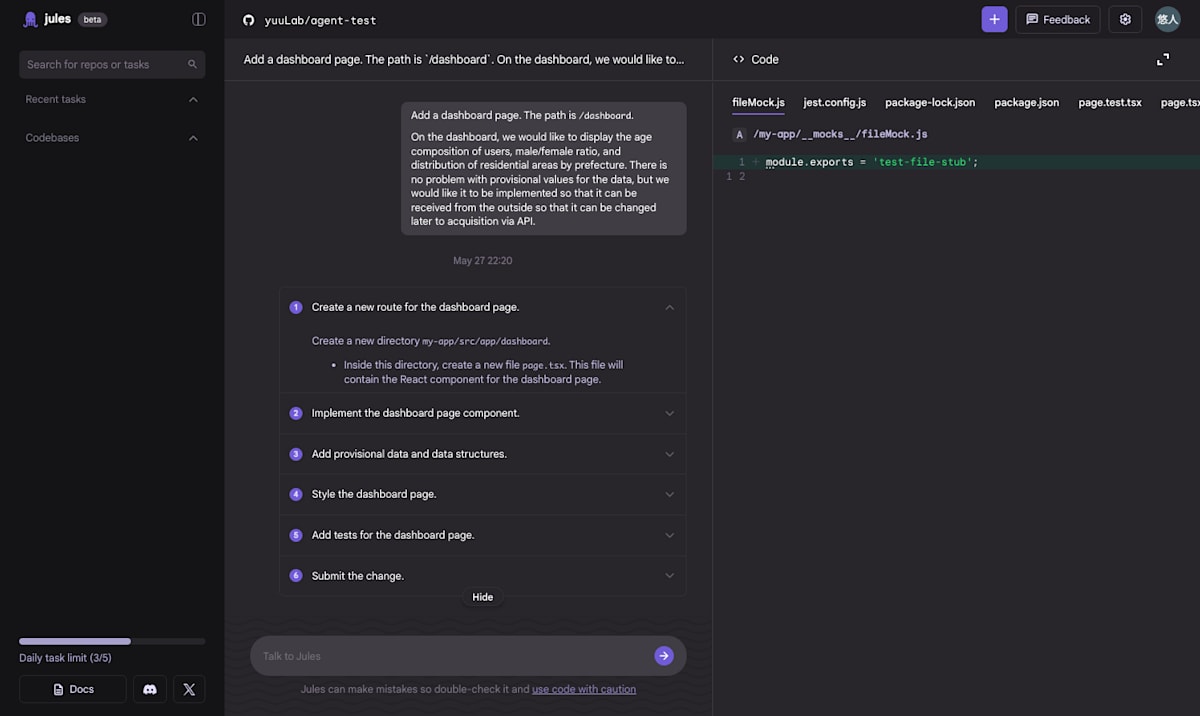Open yuuLab/agent-test repository link
The width and height of the screenshot is (1200, 716).
320,20
